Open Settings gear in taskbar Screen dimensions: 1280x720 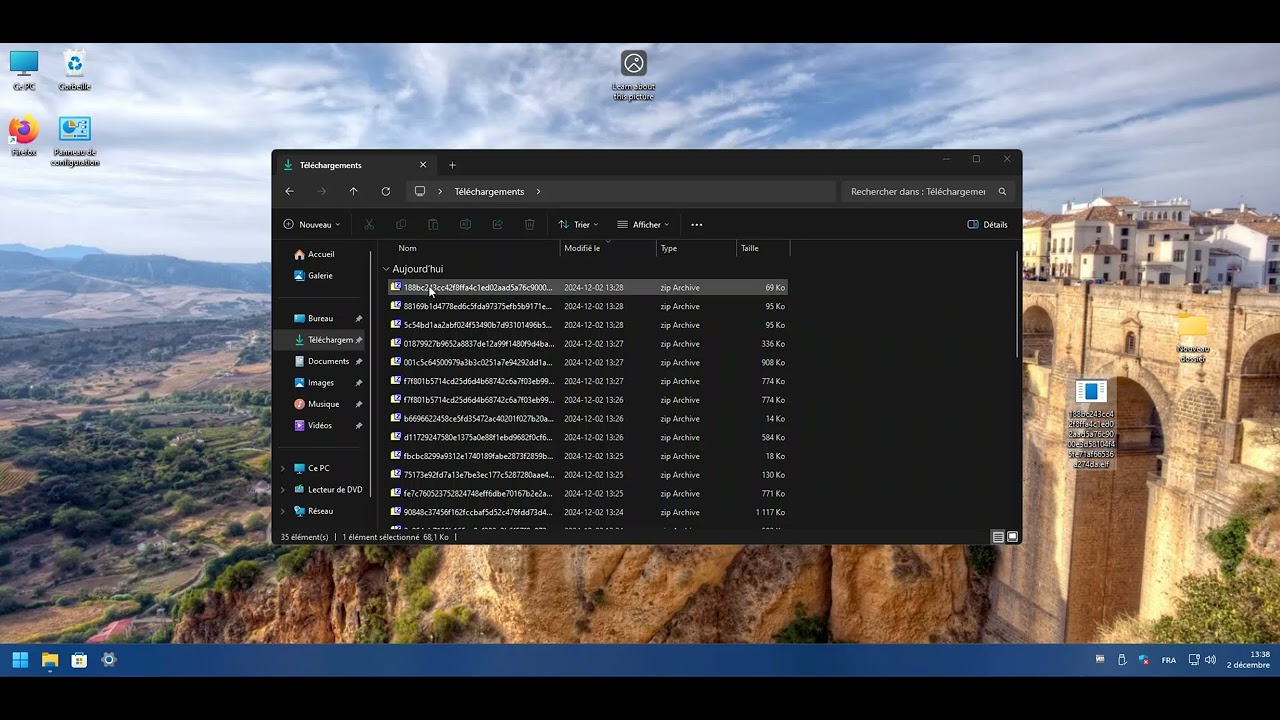click(109, 660)
